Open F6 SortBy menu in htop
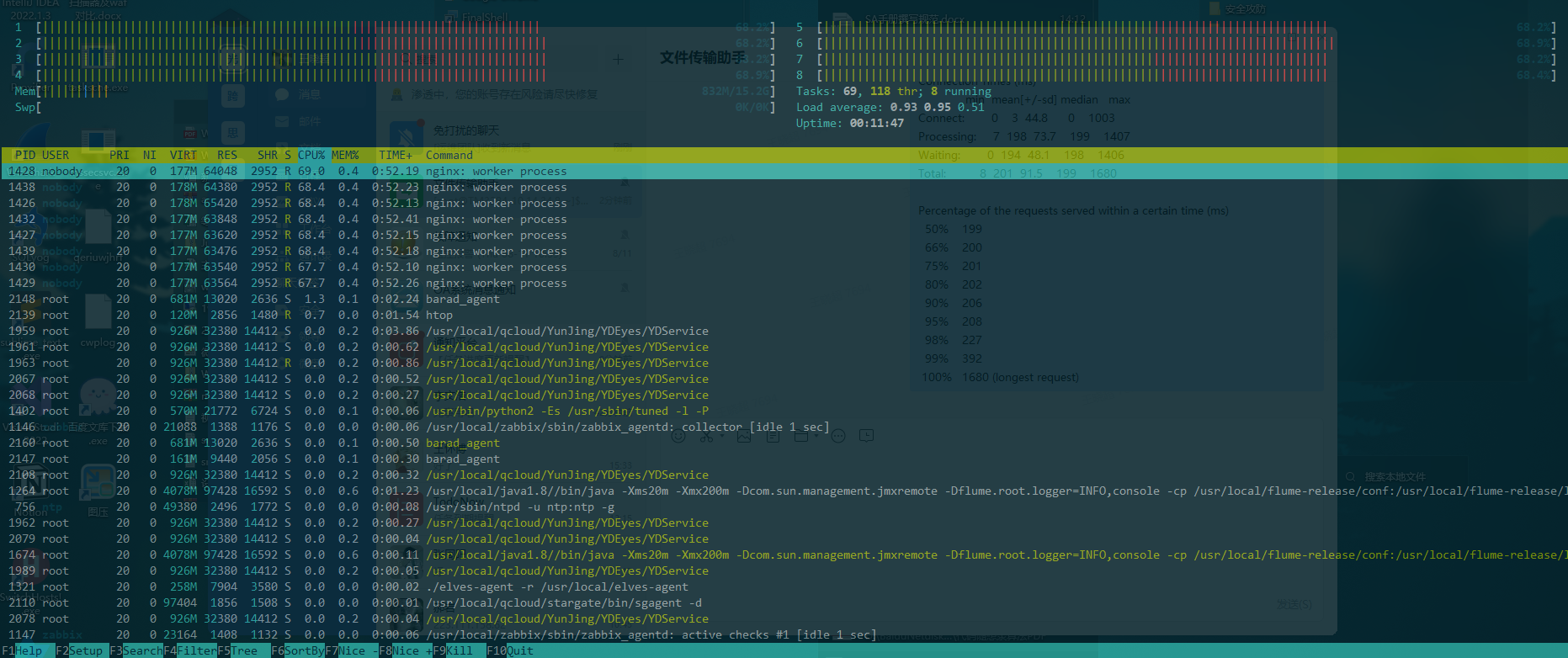The height and width of the screenshot is (658, 1568). coord(298,650)
